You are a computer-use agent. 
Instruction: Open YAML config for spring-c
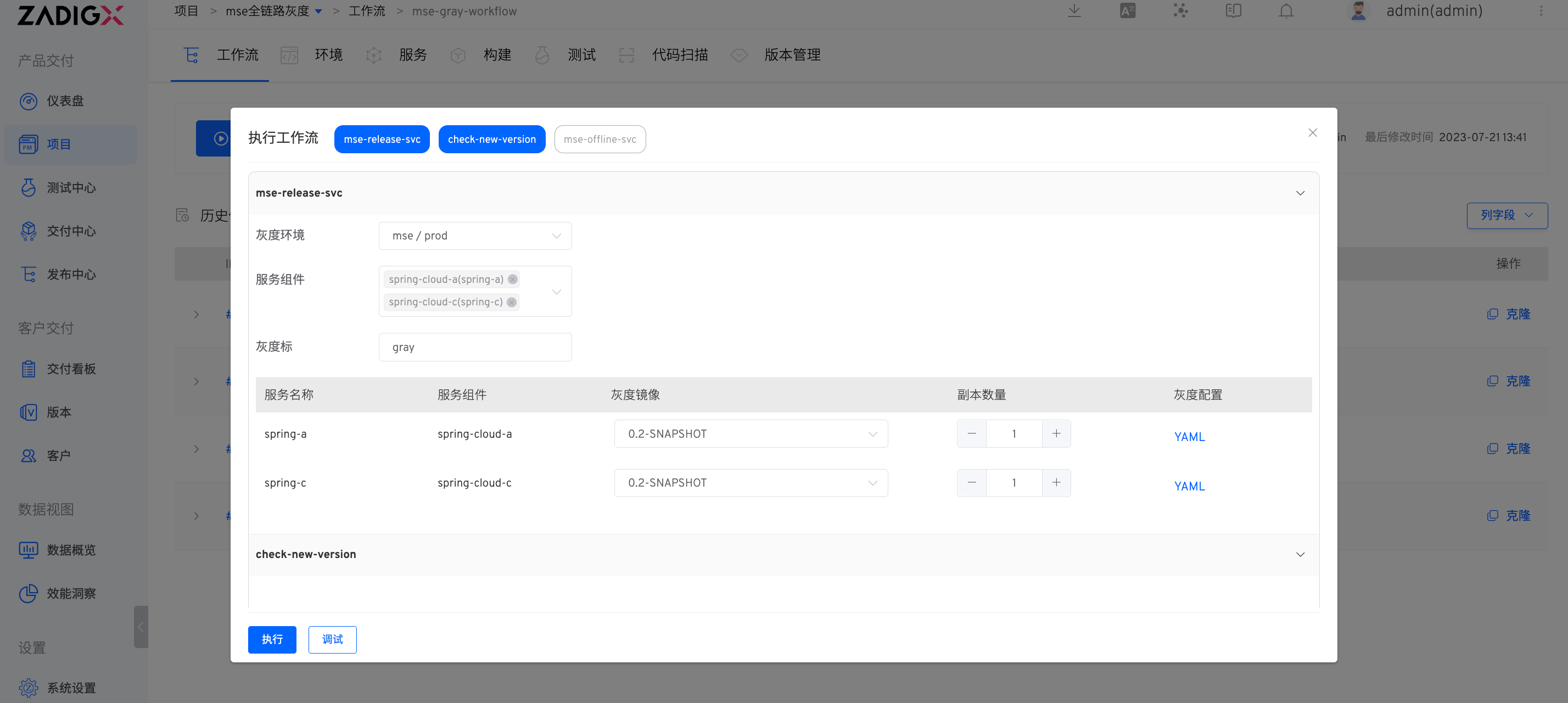pyautogui.click(x=1189, y=486)
